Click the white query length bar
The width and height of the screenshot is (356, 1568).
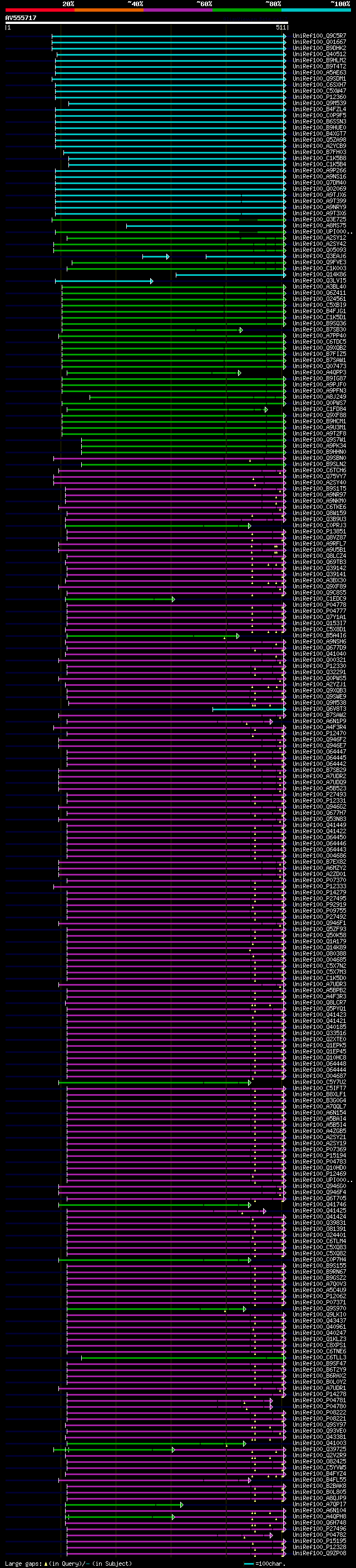click(x=147, y=23)
